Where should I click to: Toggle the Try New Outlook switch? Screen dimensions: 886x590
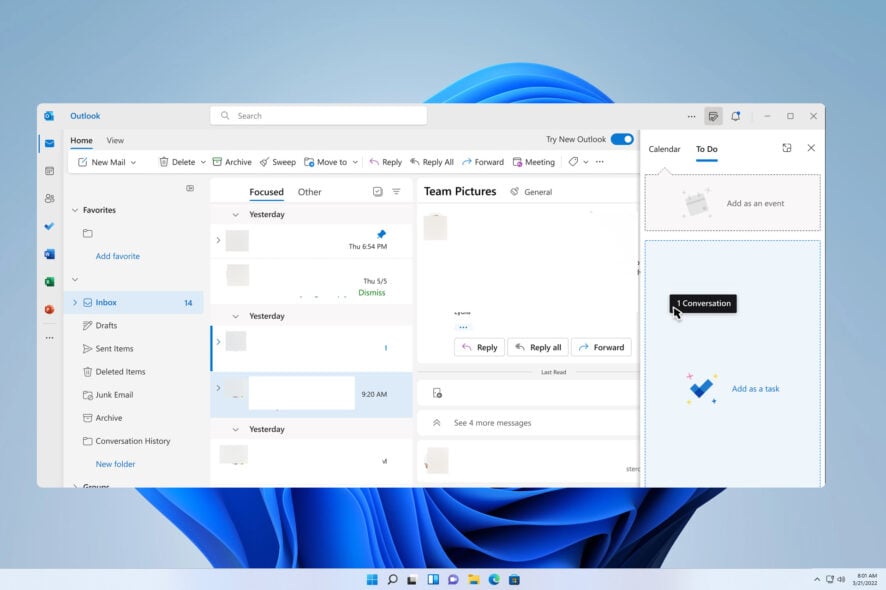620,141
